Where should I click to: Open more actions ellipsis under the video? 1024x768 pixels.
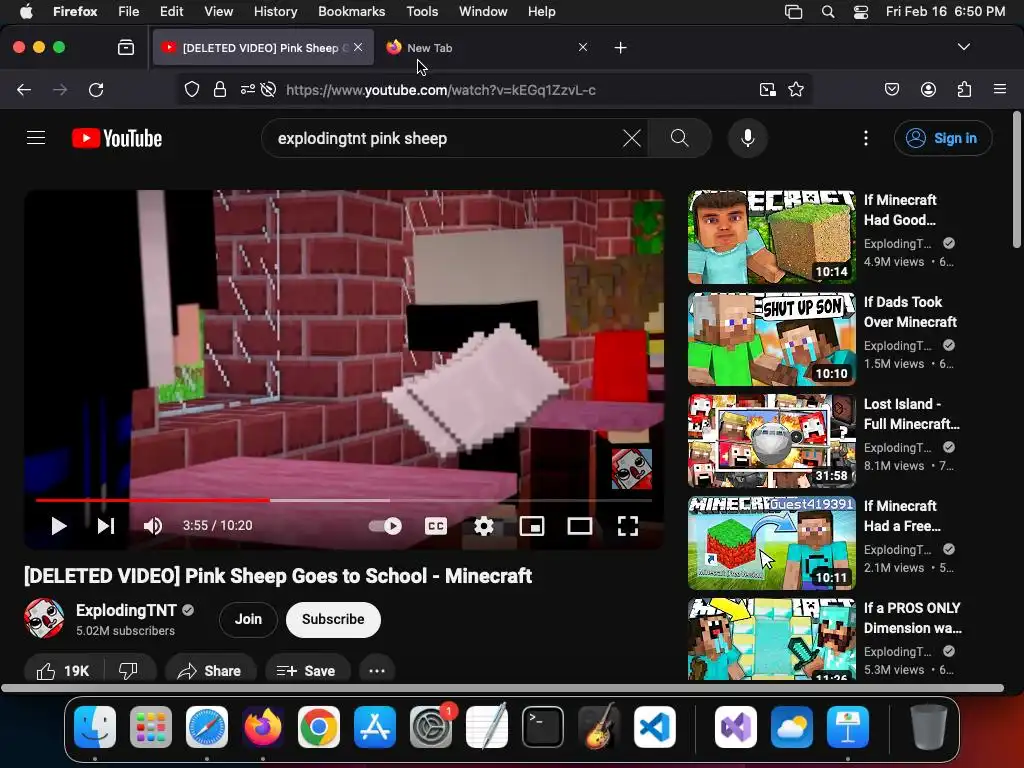[x=377, y=671]
